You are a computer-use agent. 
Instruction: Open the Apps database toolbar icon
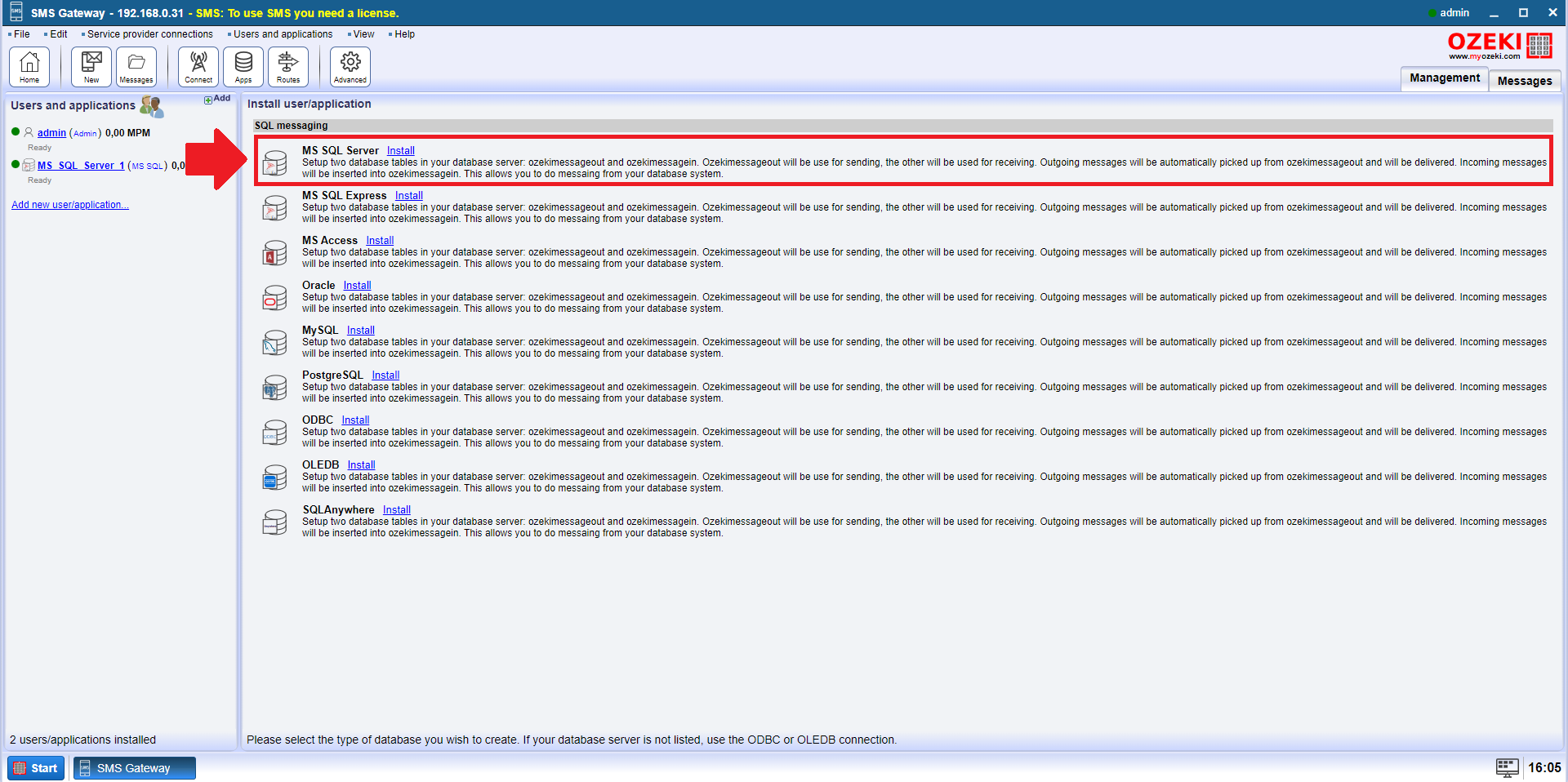(x=243, y=66)
